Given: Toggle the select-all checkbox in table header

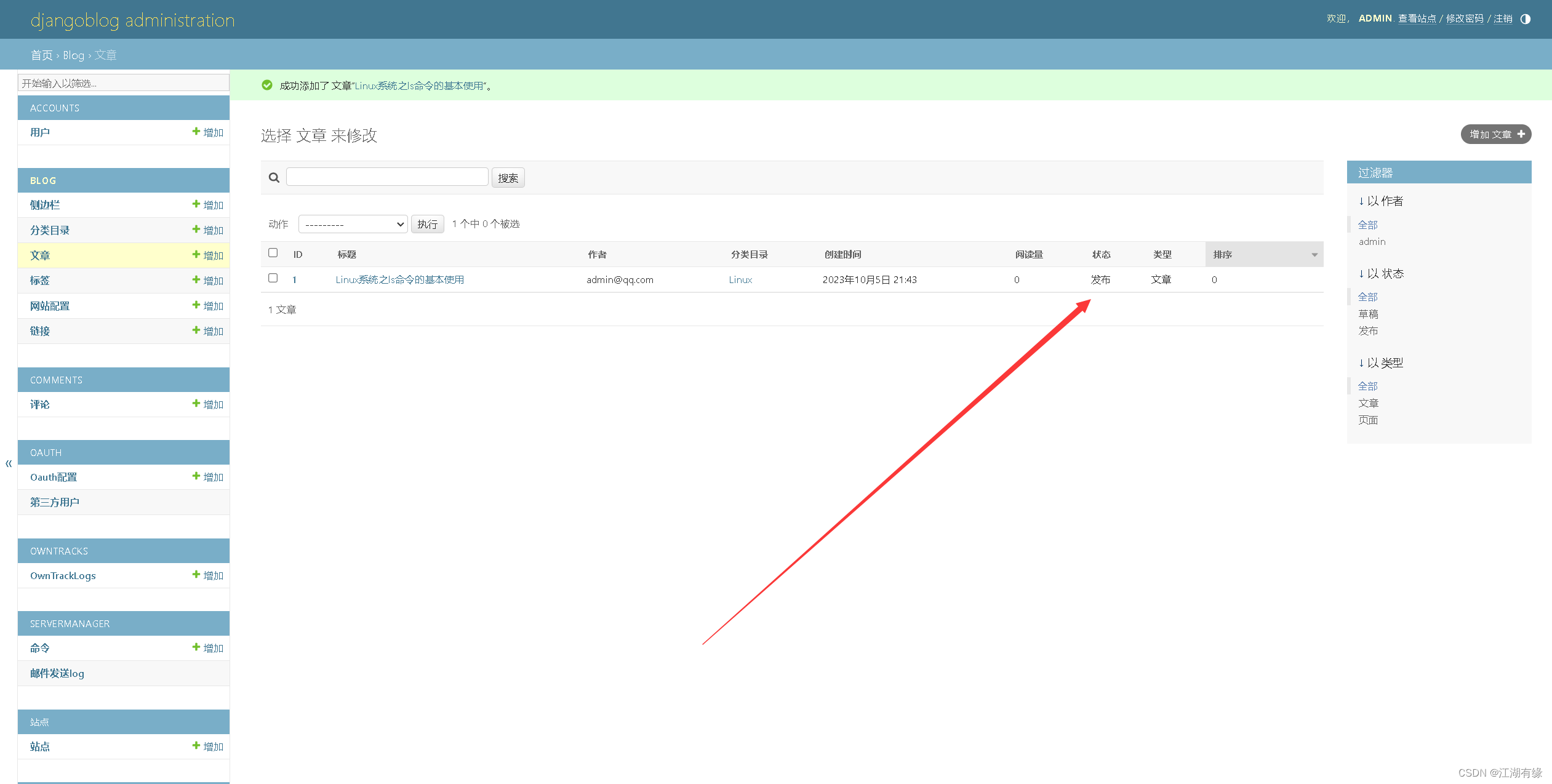Looking at the screenshot, I should tap(273, 253).
